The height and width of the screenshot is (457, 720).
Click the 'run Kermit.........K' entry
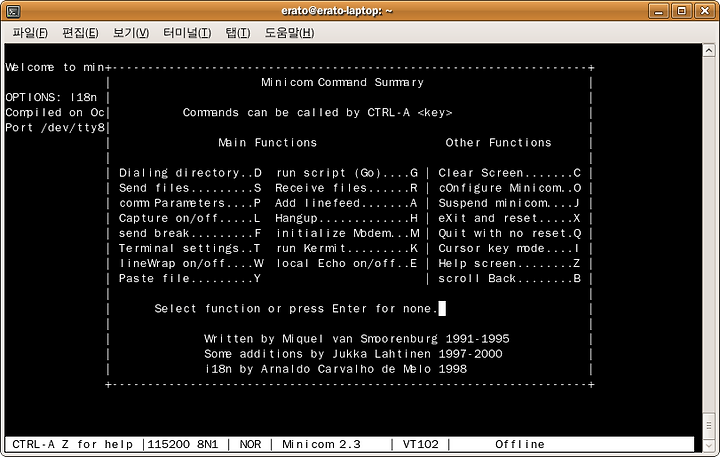(347, 248)
